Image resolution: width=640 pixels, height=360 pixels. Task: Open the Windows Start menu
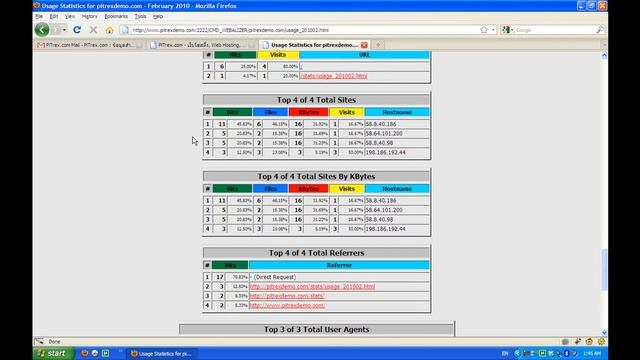pos(53,353)
